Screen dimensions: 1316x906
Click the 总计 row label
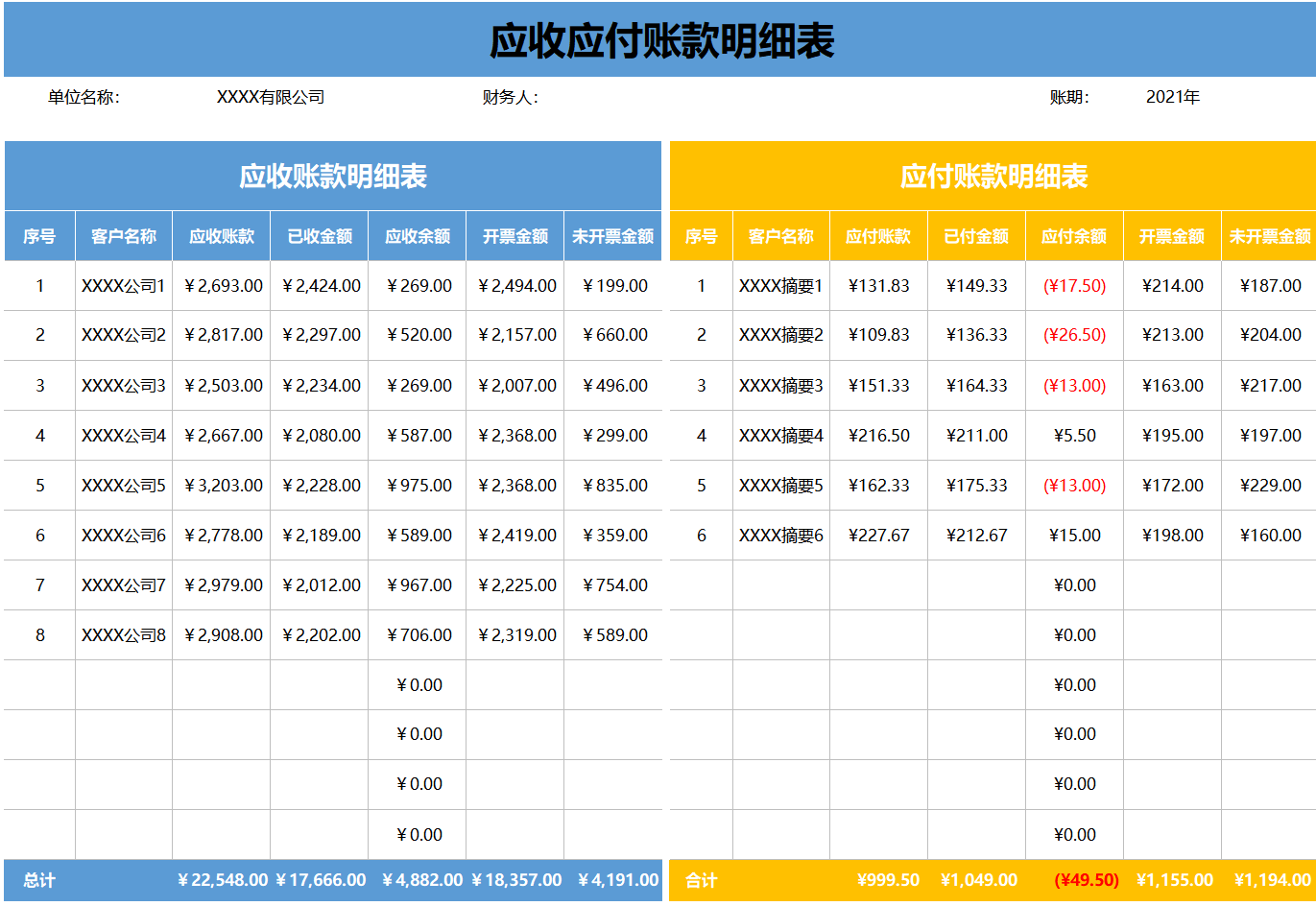[x=40, y=879]
